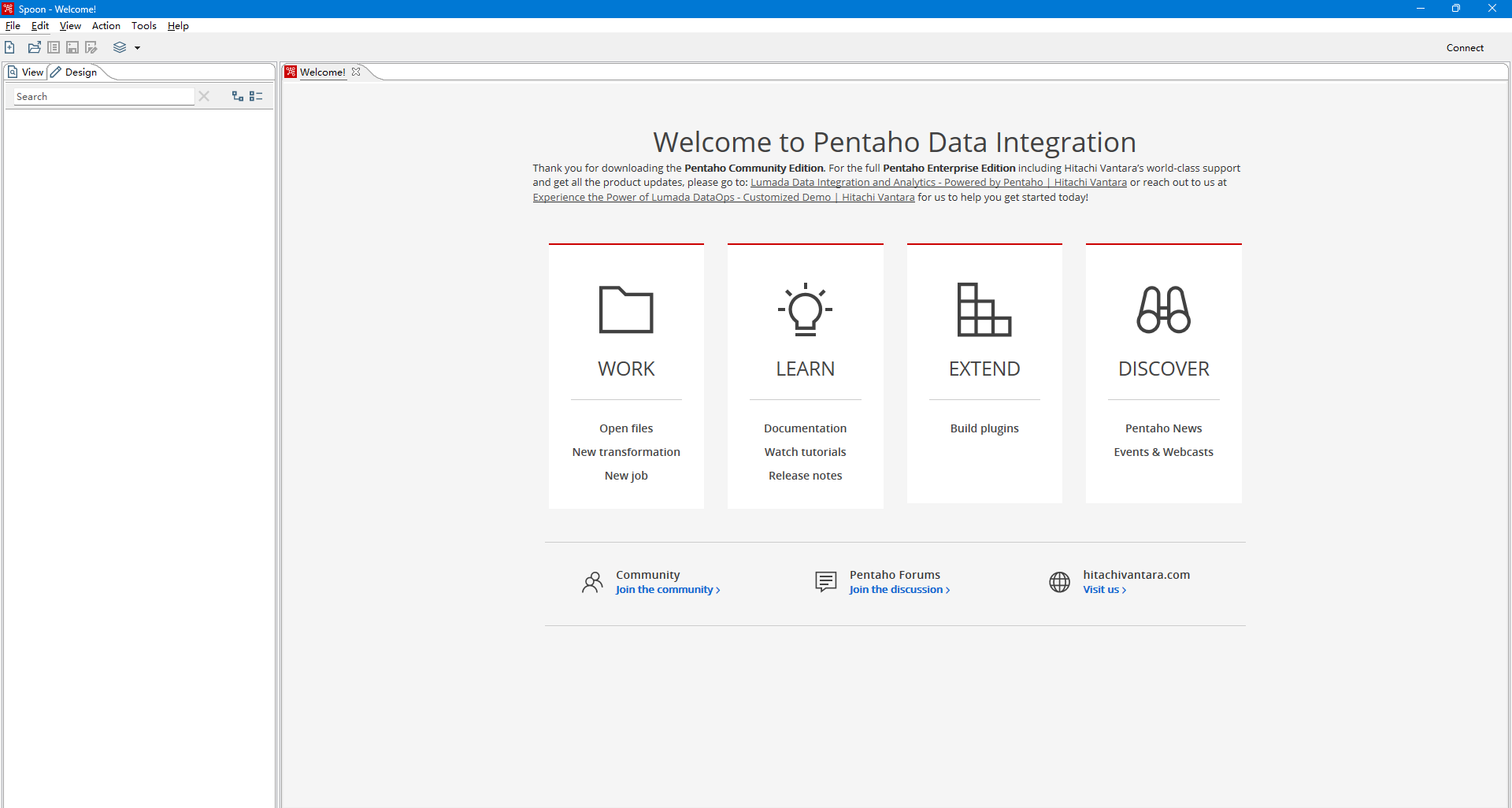Clear the search field with X

pos(204,96)
